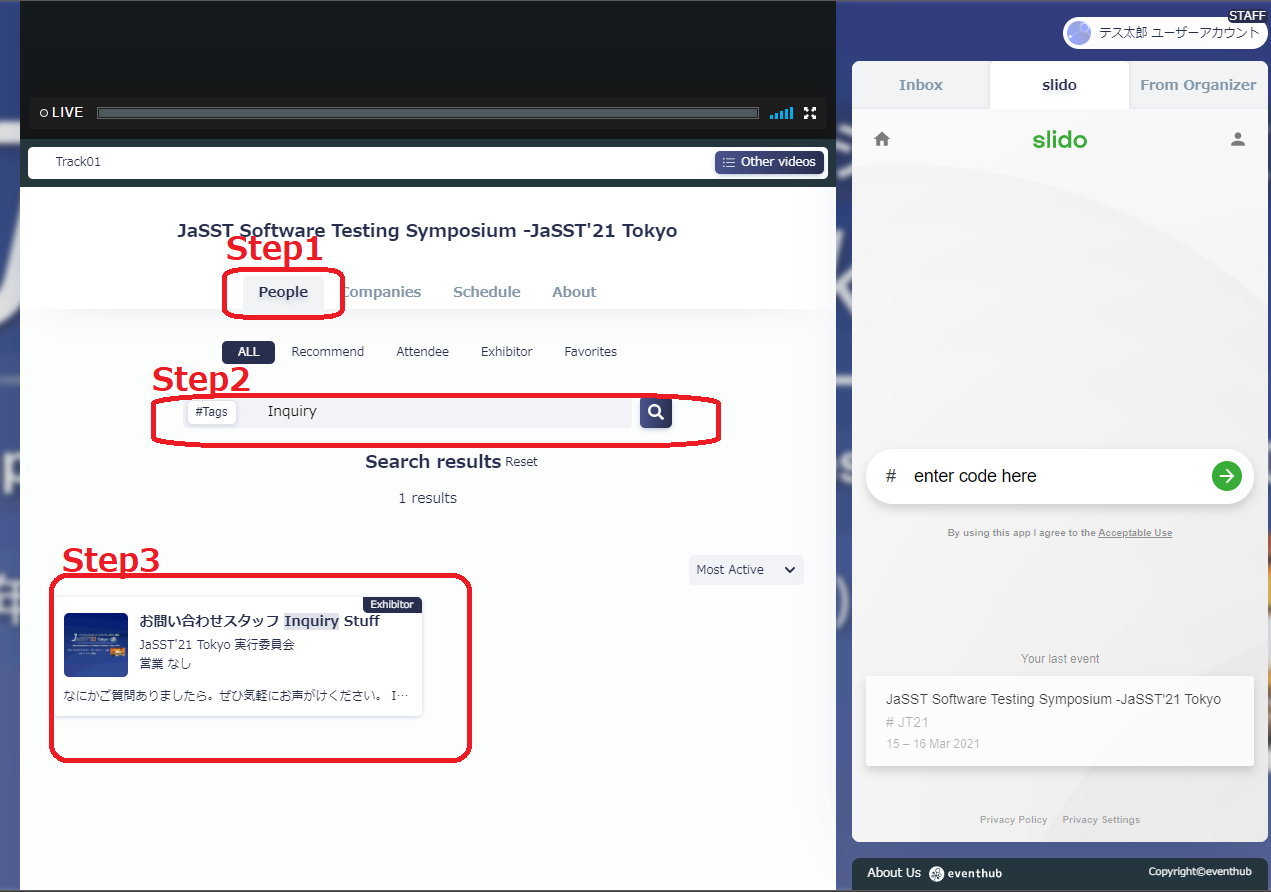Click the slido home icon
The image size is (1271, 892).
tap(882, 140)
